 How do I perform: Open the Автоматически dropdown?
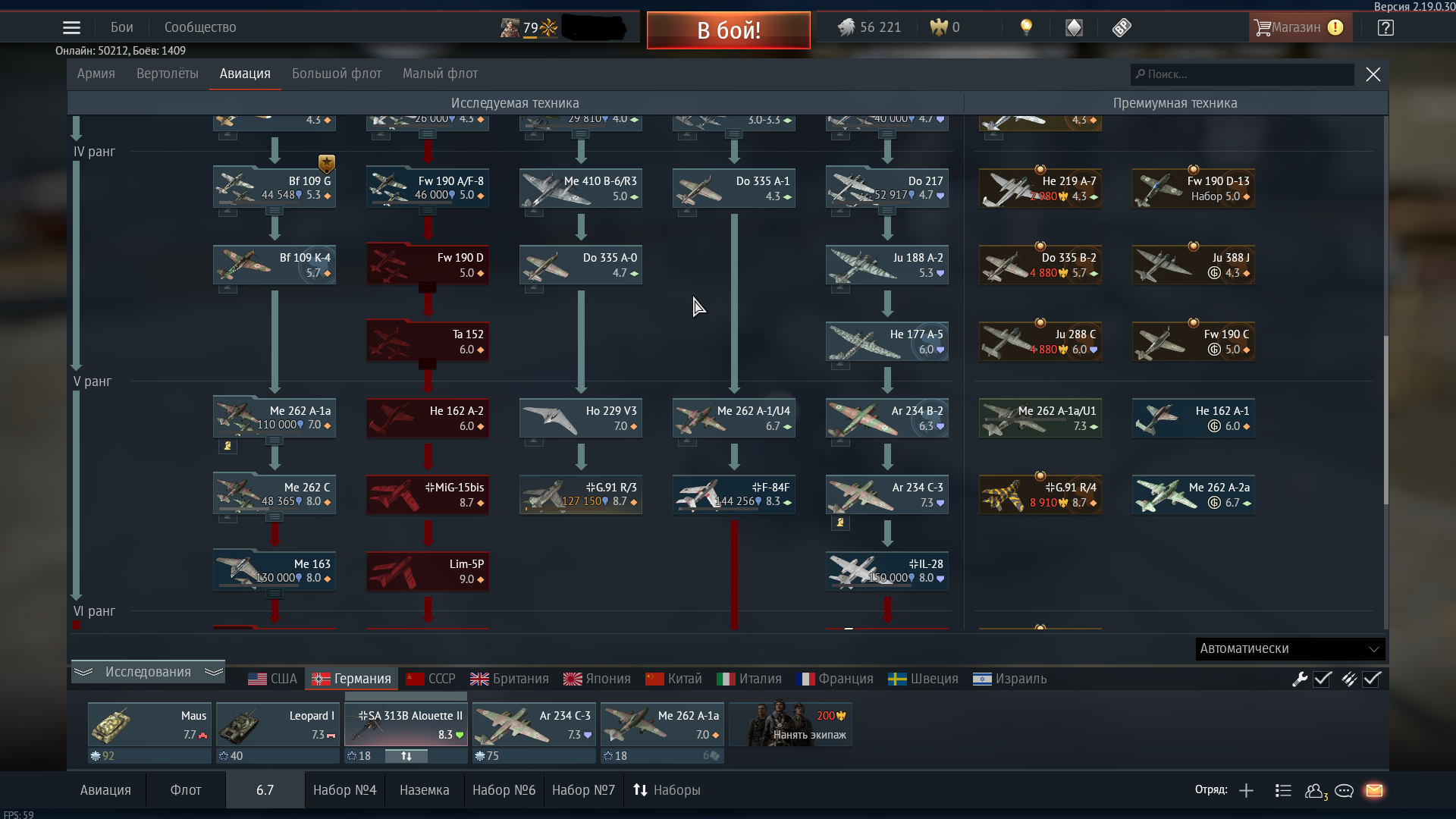(1290, 649)
